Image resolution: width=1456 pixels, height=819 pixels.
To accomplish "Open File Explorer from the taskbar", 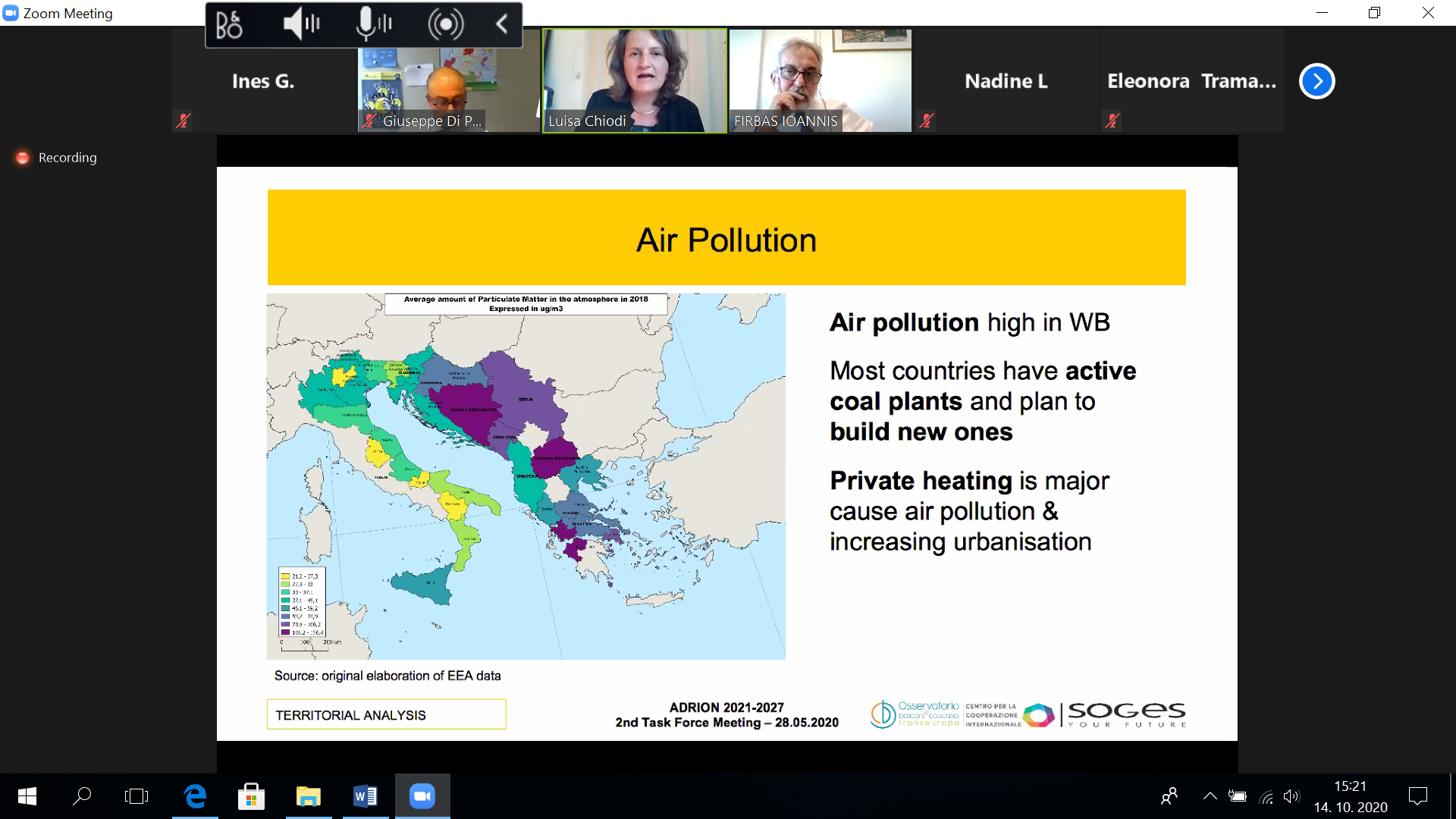I will [308, 796].
